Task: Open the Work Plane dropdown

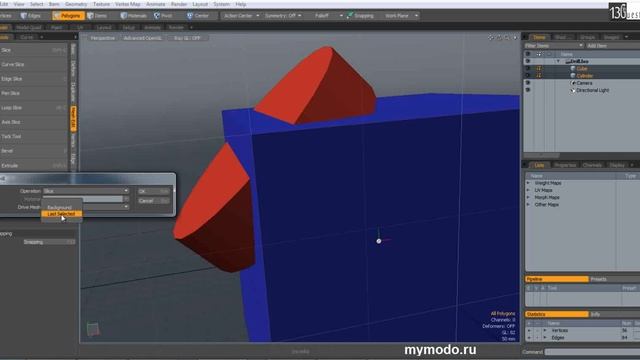Action: click(401, 16)
